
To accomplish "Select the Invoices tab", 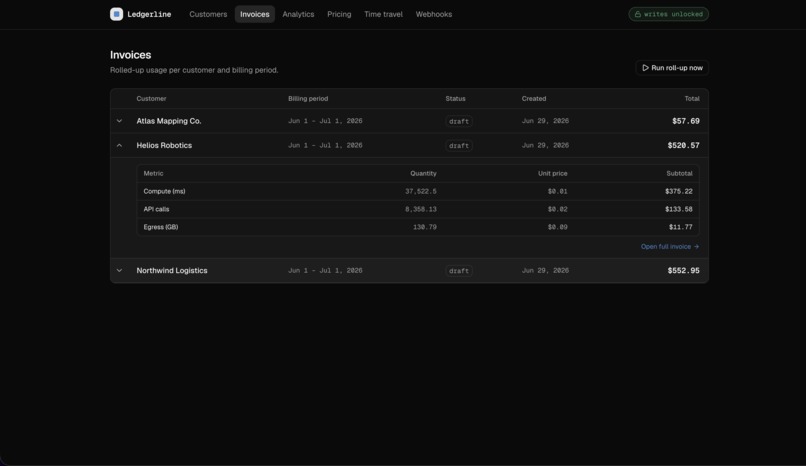I will coord(254,14).
